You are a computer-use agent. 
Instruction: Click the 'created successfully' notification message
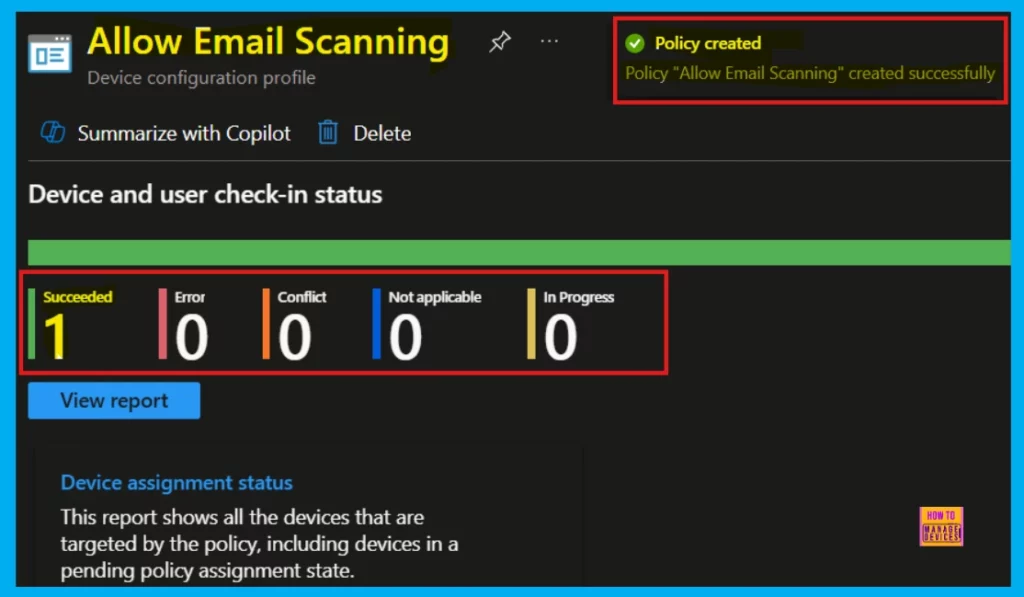[810, 73]
